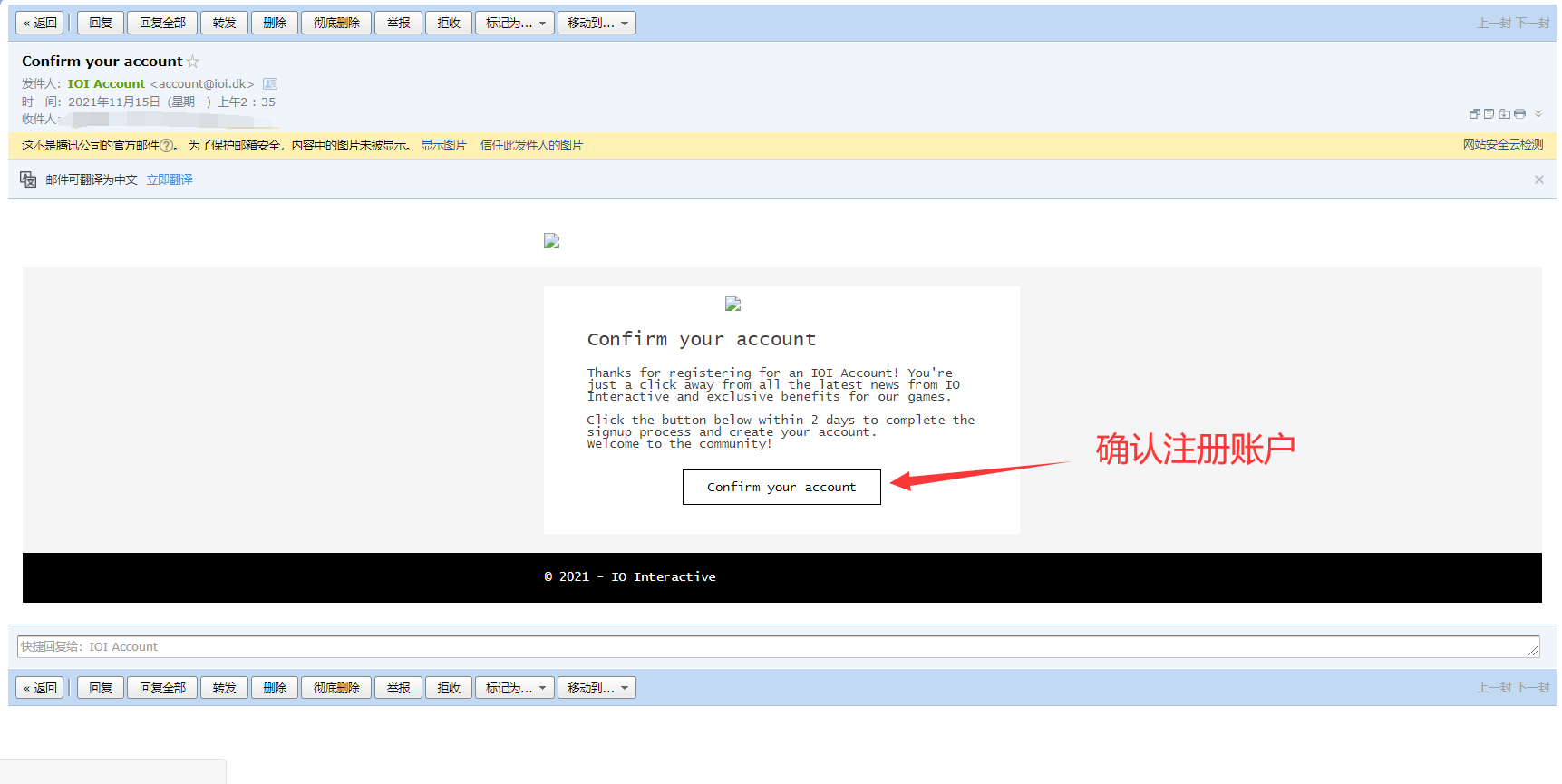The image size is (1562, 784).
Task: Click bottom 返回 (back) button
Action: [x=40, y=688]
